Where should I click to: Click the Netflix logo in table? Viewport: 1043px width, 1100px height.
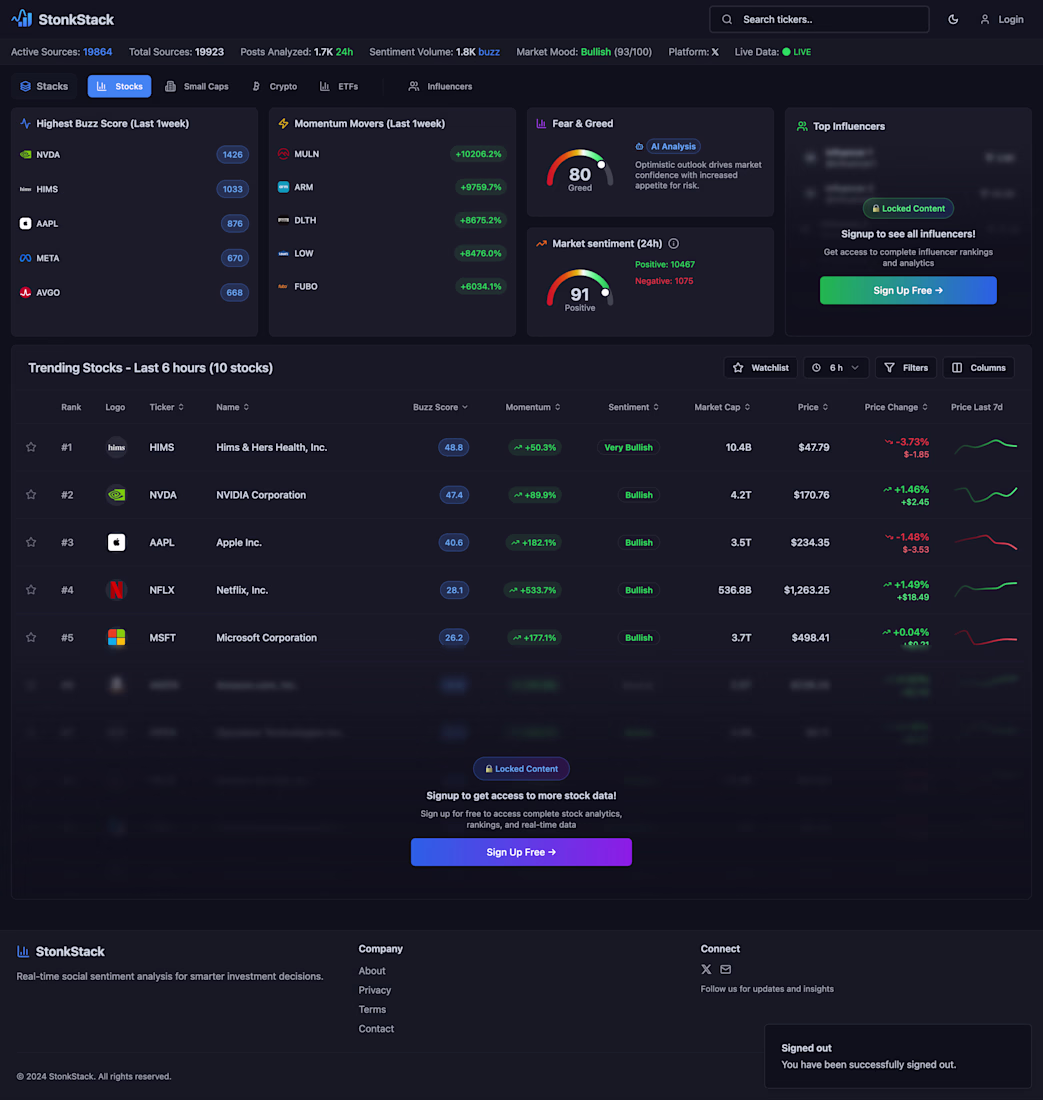(x=116, y=590)
